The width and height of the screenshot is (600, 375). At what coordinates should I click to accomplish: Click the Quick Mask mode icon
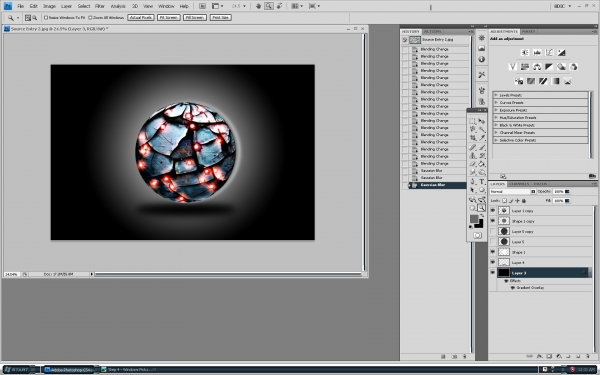[477, 235]
